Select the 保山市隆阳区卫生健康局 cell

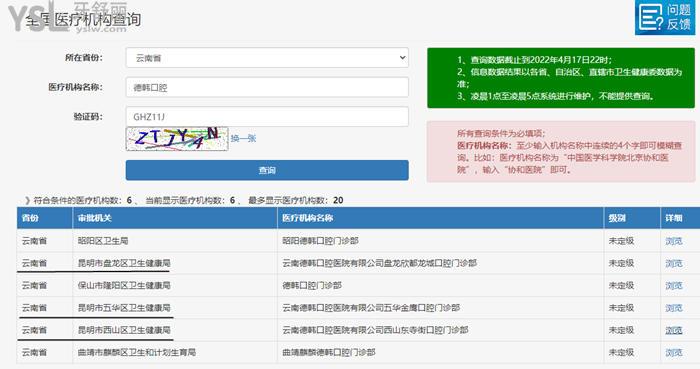175,286
